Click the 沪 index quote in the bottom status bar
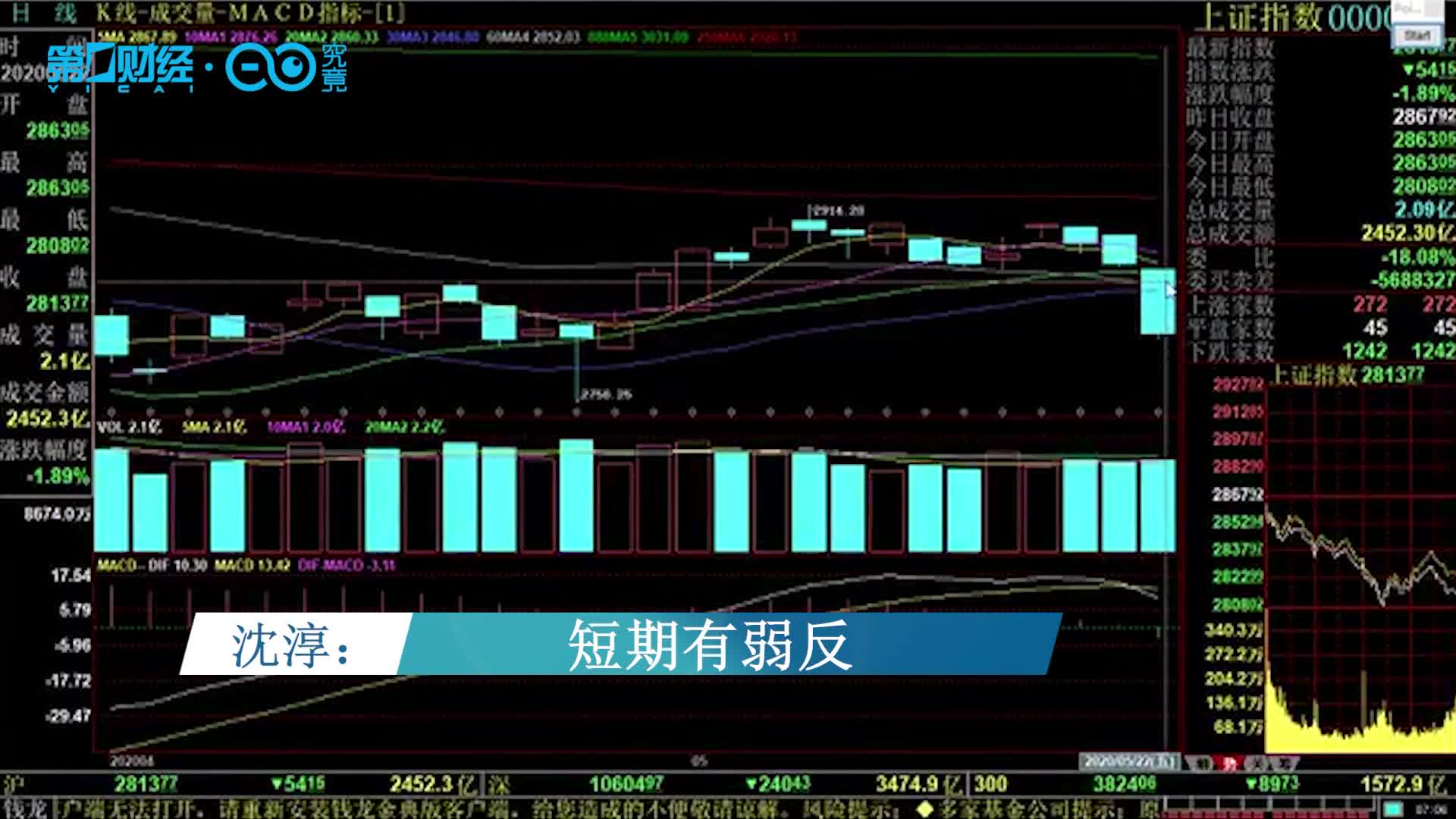1456x819 pixels. pyautogui.click(x=144, y=783)
